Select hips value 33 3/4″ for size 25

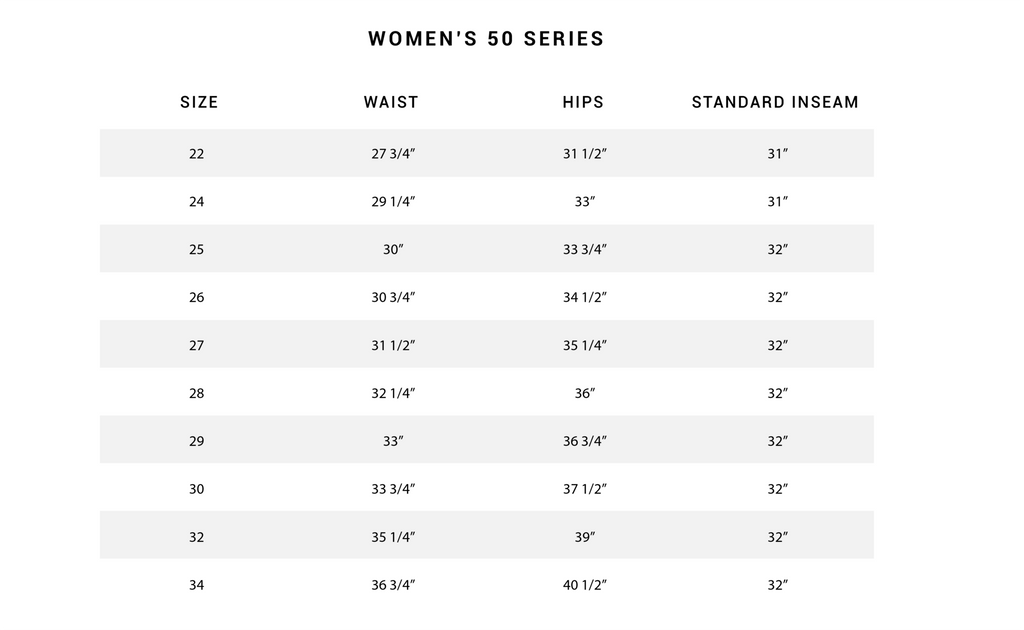click(x=584, y=249)
